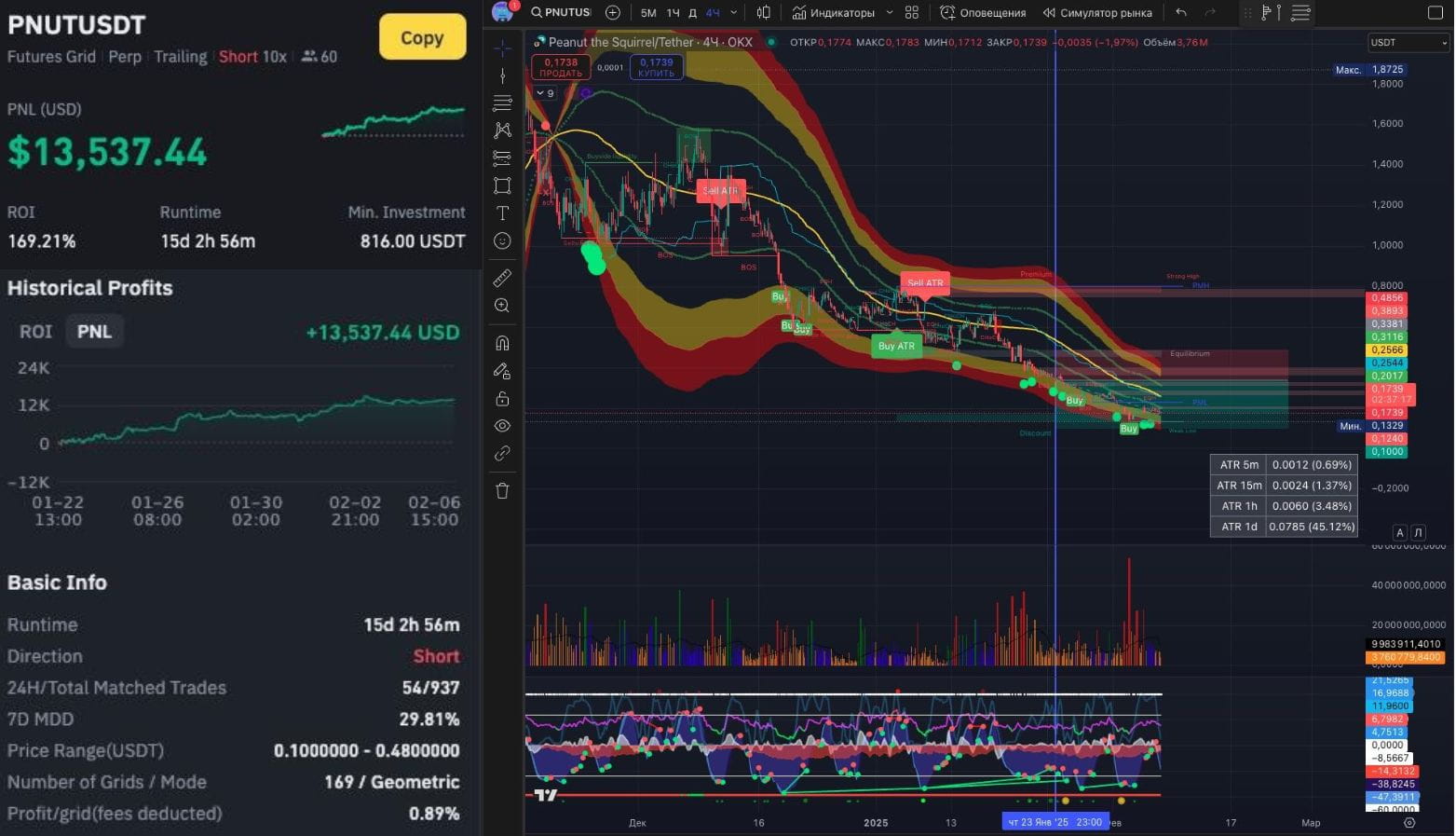Select the 4Ч timeframe
The height and width of the screenshot is (836, 1456).
tap(713, 12)
